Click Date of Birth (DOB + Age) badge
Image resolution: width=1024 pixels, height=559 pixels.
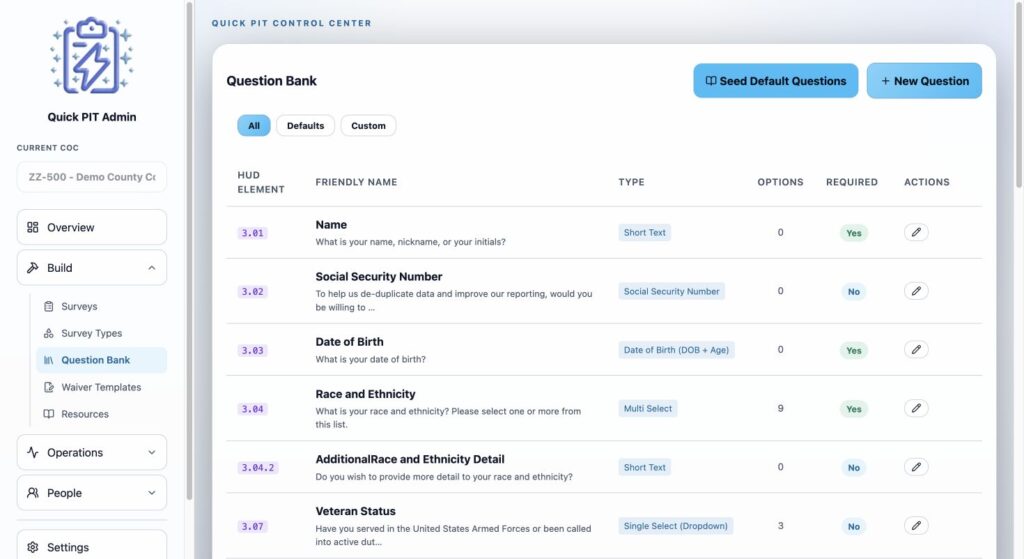(676, 350)
